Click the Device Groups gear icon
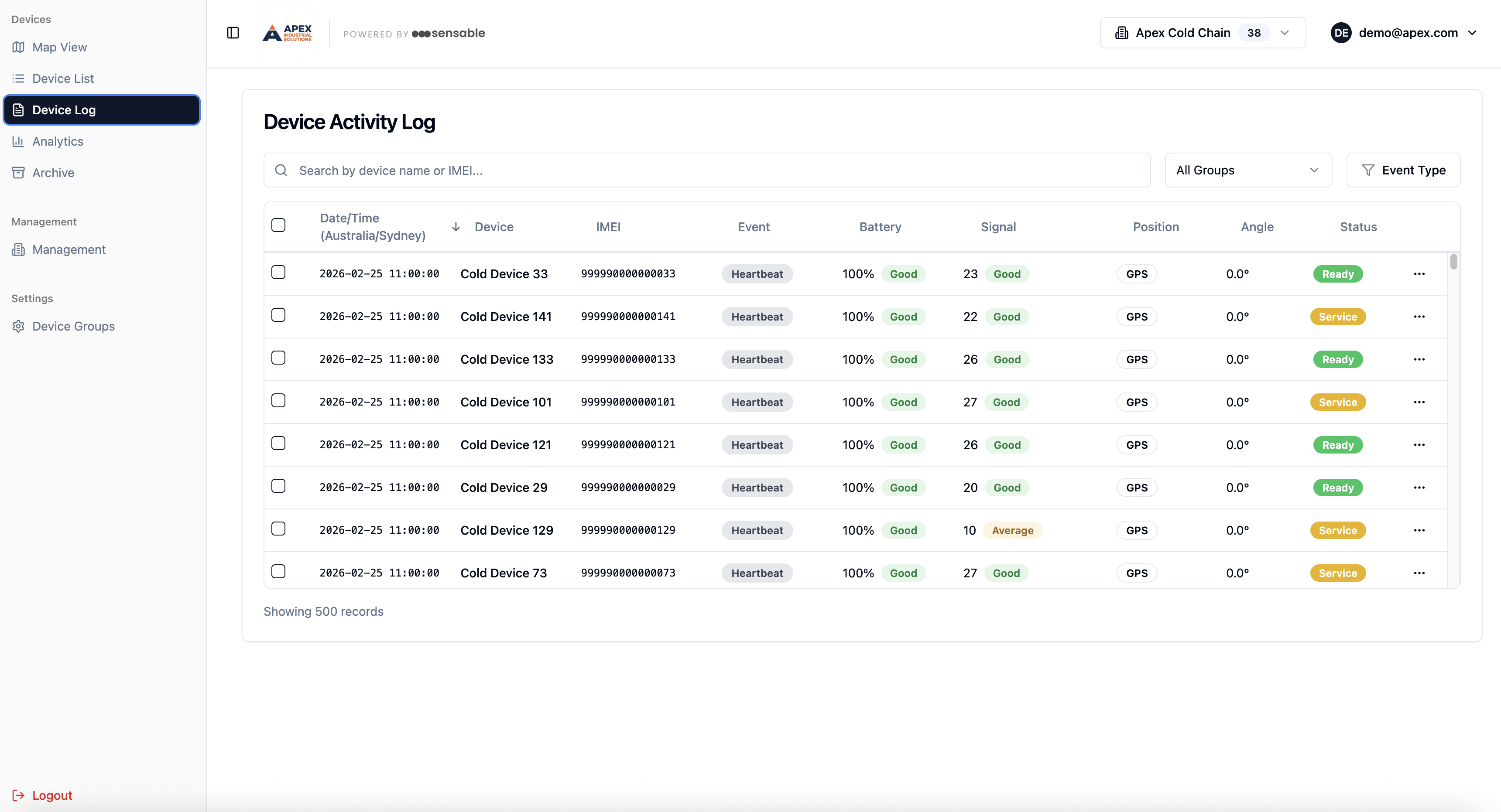The image size is (1501, 812). point(19,326)
